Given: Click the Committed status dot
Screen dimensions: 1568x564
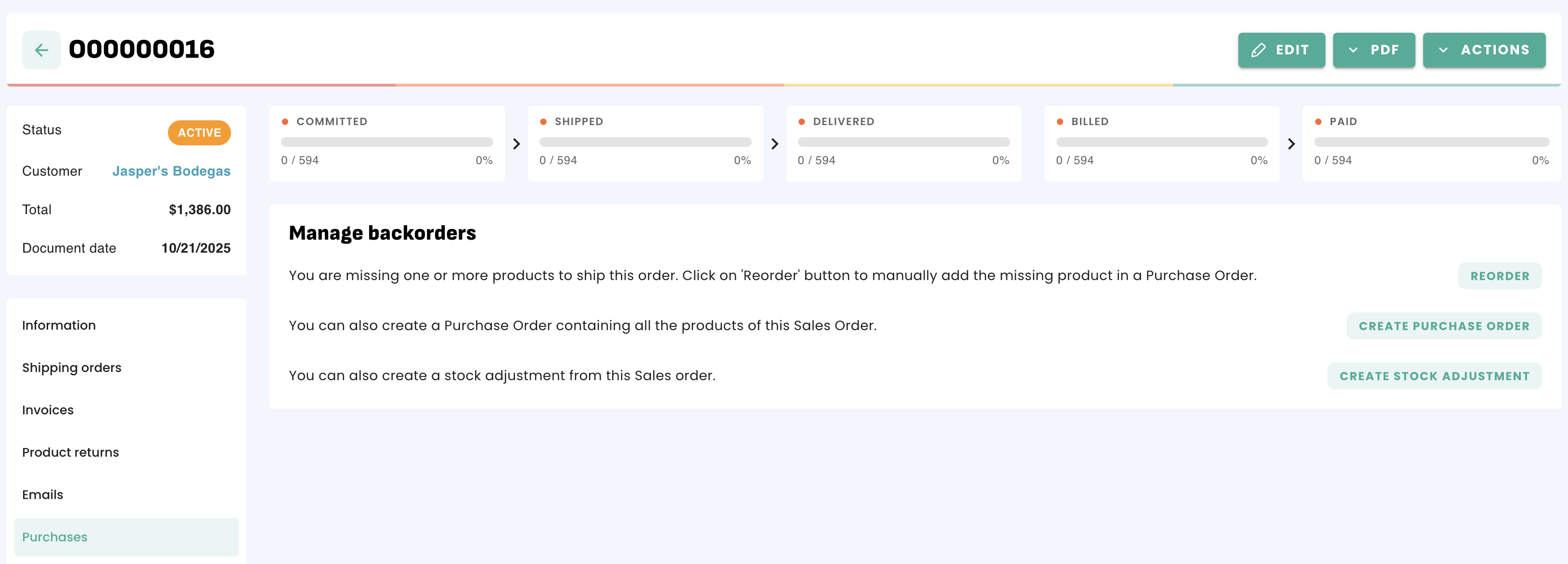Looking at the screenshot, I should click(285, 122).
